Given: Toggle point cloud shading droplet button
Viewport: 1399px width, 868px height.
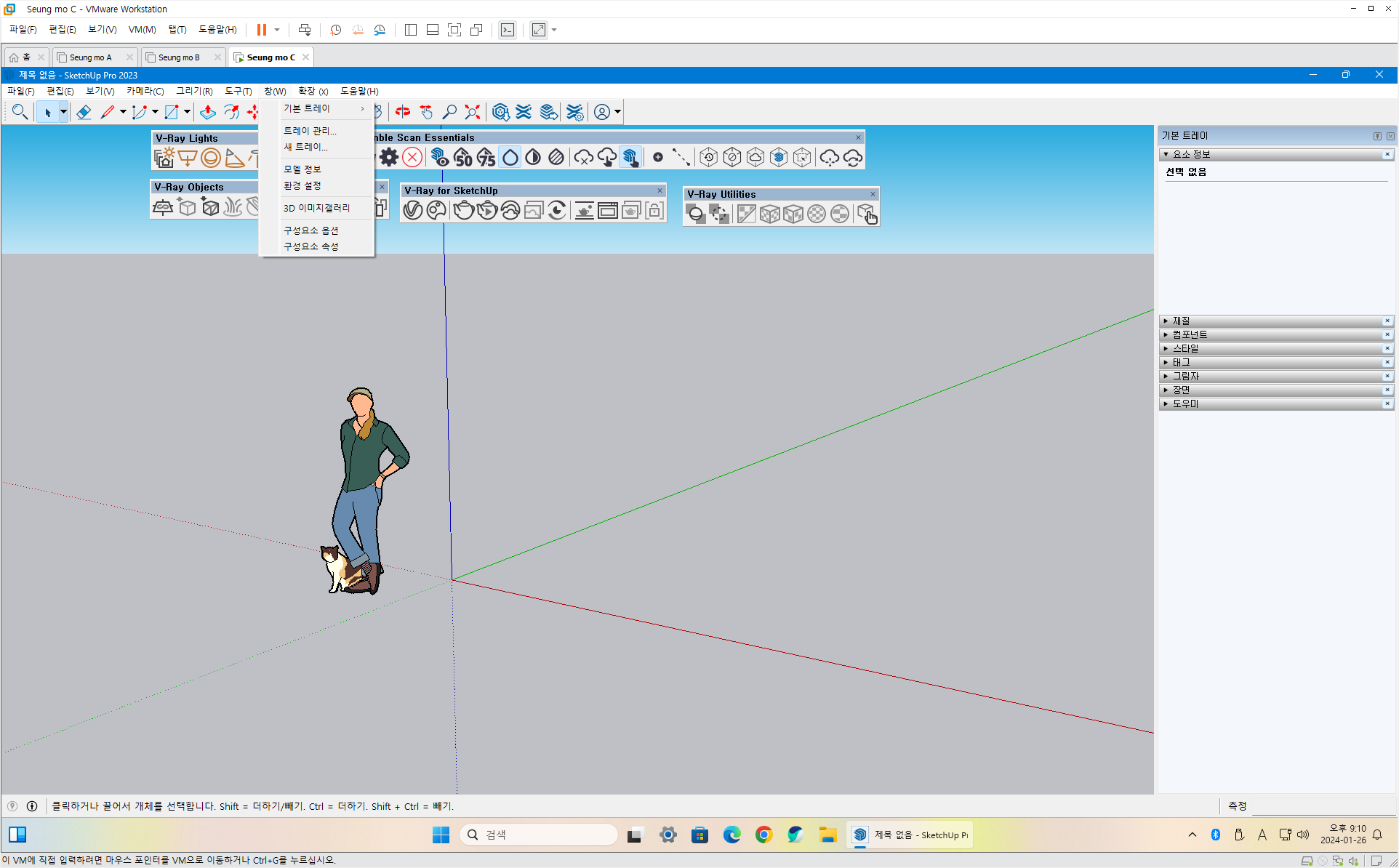Looking at the screenshot, I should [510, 157].
